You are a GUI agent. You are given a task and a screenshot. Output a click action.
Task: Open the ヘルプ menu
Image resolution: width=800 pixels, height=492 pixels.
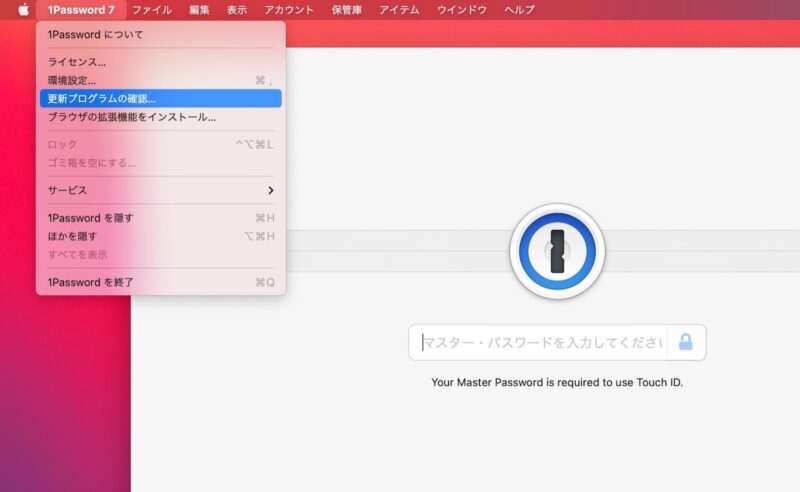[x=519, y=10]
